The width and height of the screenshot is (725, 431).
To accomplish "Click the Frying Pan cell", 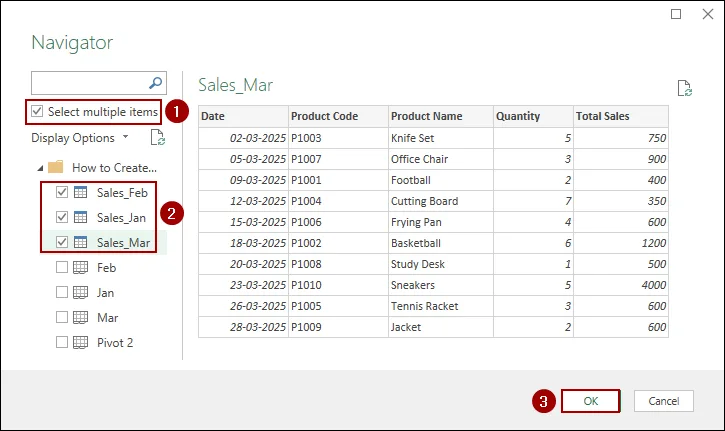I will 441,222.
